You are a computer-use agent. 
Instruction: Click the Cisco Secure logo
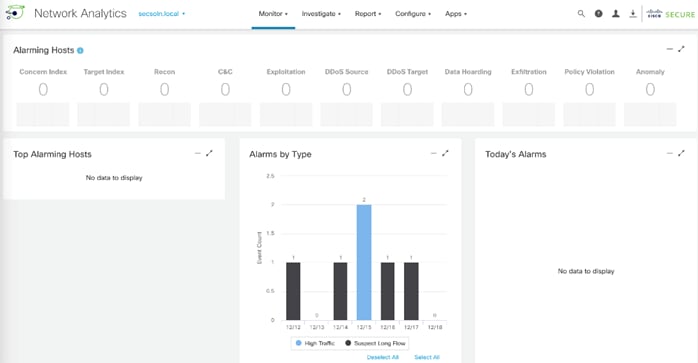pos(670,14)
